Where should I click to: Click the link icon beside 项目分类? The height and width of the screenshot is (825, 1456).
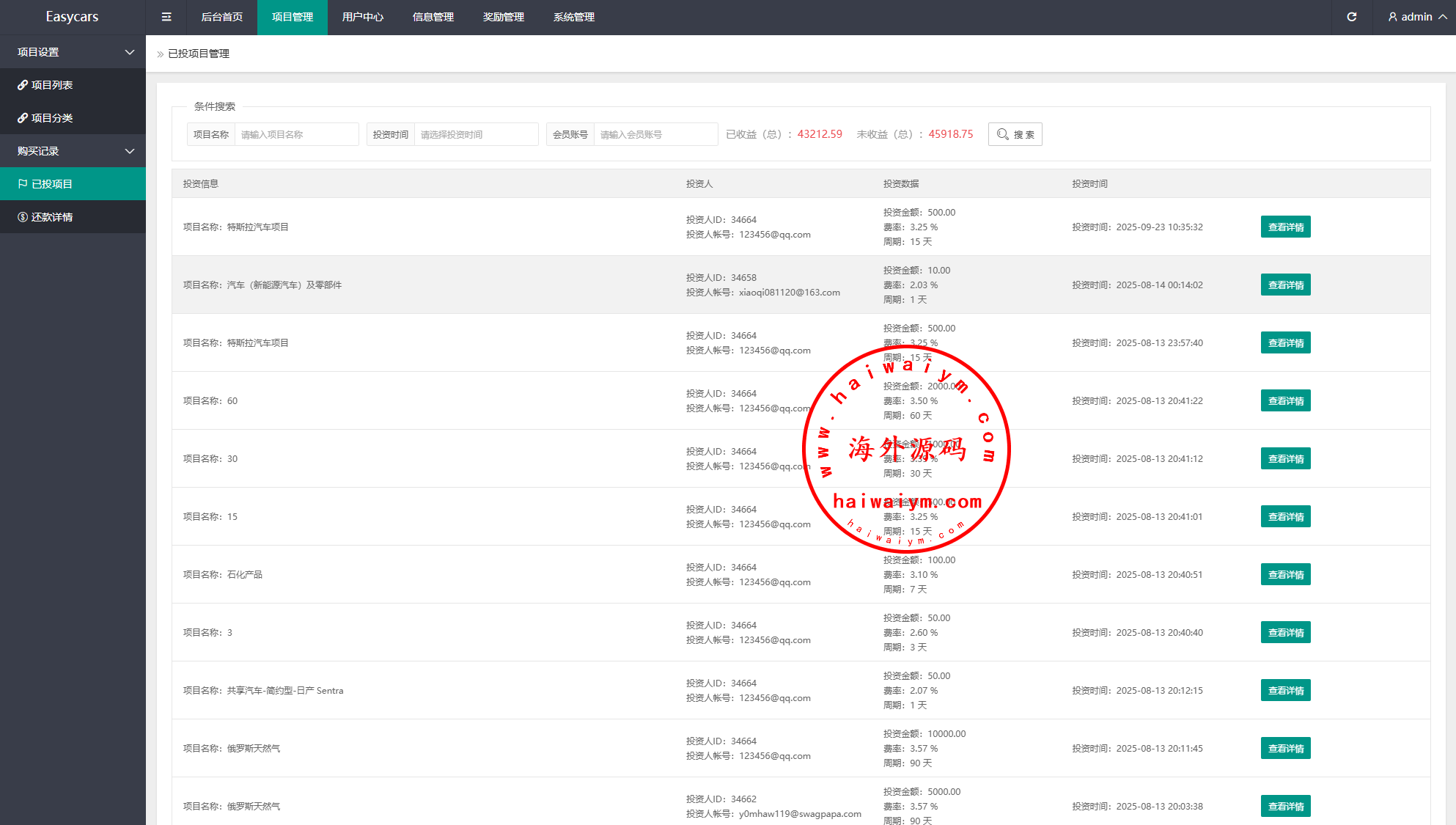[x=23, y=118]
